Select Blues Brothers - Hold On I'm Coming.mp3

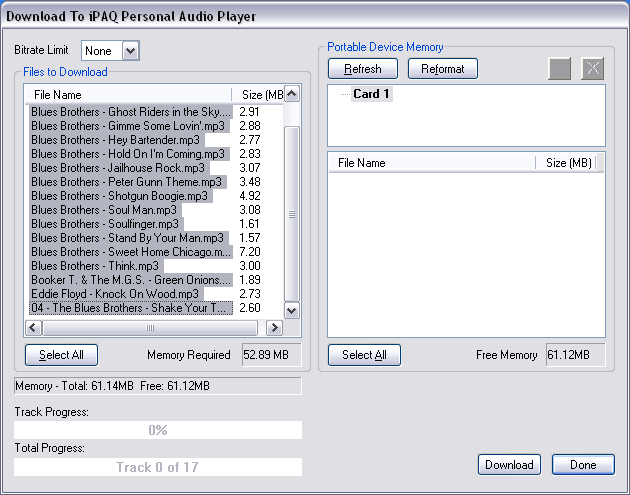click(x=129, y=154)
